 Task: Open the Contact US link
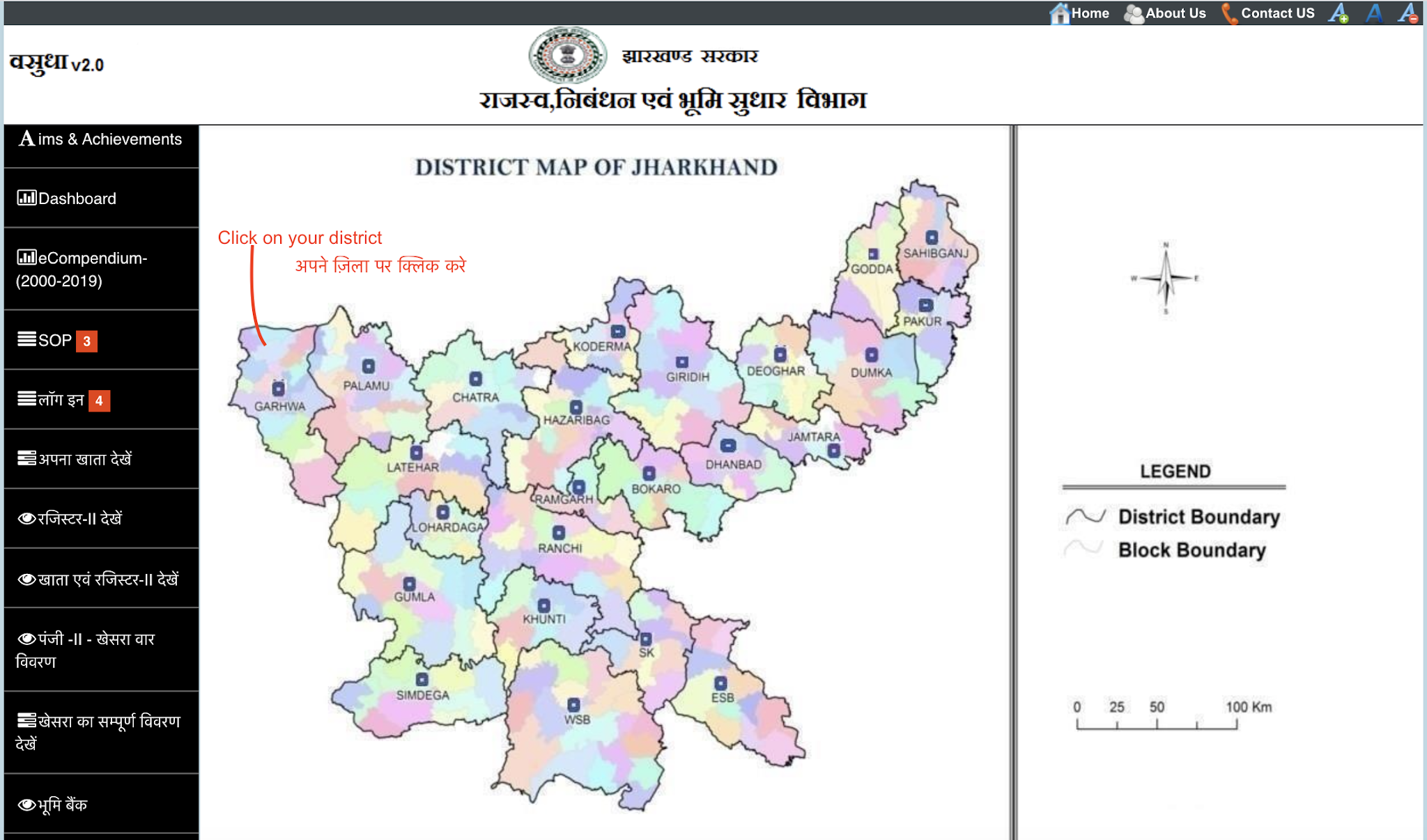tap(1268, 13)
